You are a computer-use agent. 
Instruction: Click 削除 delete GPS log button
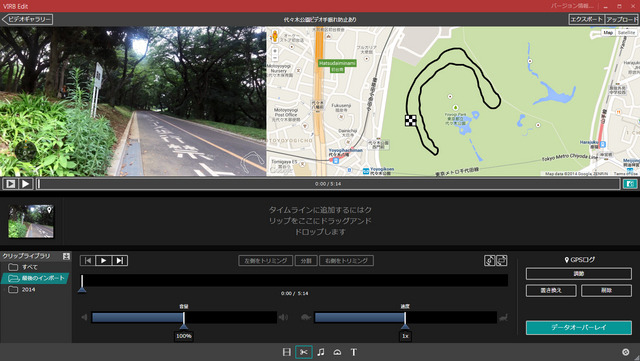(607, 290)
